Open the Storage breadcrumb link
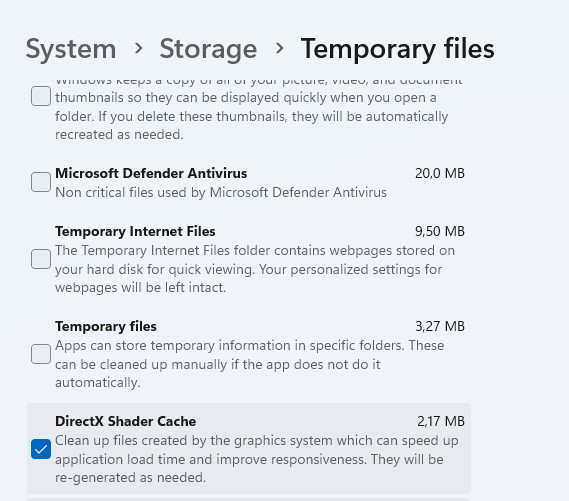Viewport: 569px width, 501px height. tap(208, 49)
